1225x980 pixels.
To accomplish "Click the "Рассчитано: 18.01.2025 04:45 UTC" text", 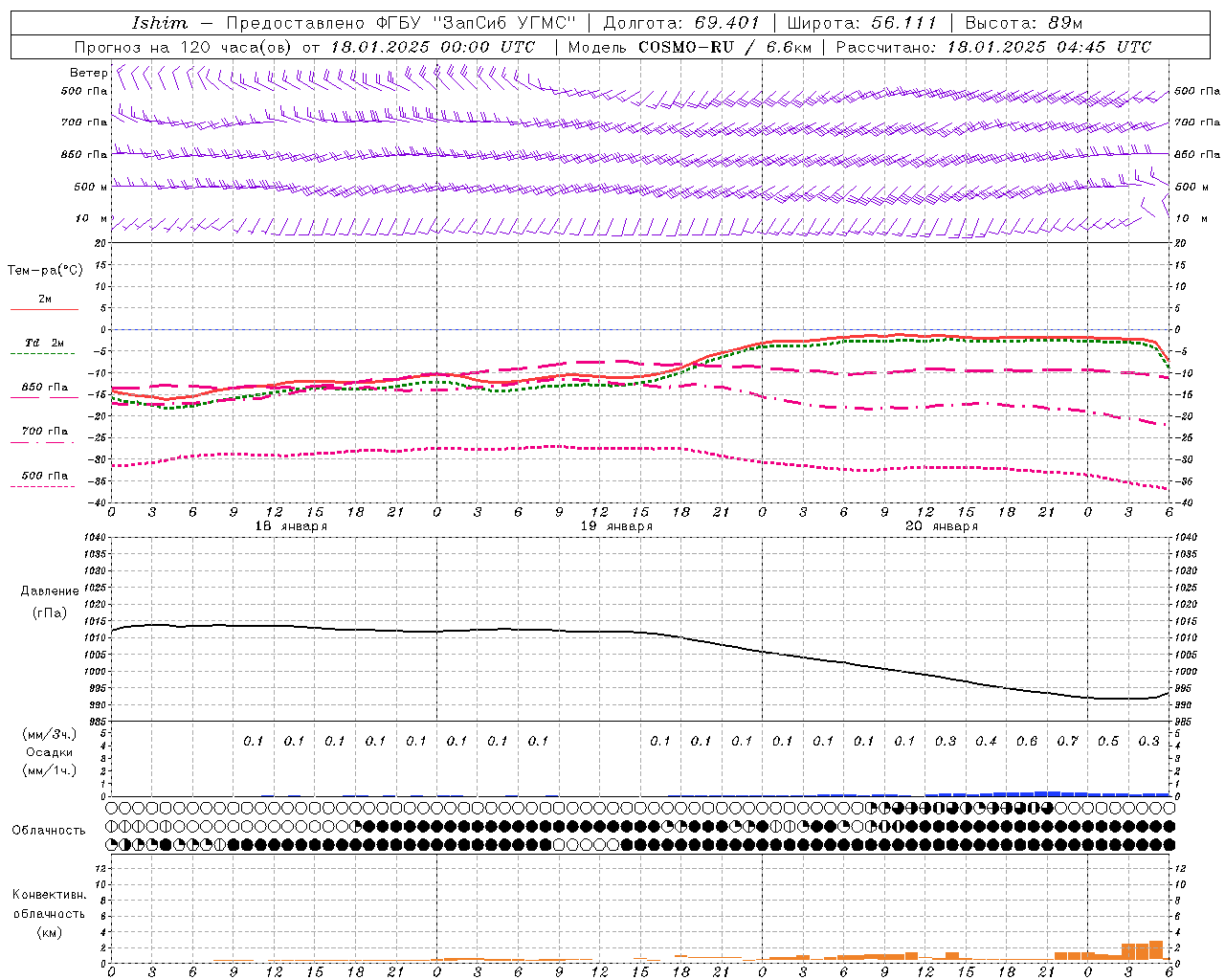I will 993,47.
